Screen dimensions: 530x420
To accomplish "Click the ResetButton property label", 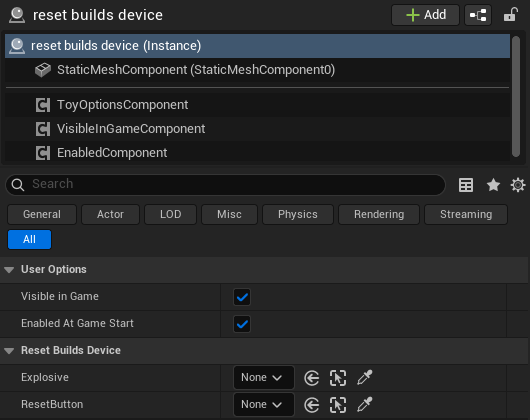I will [x=52, y=404].
